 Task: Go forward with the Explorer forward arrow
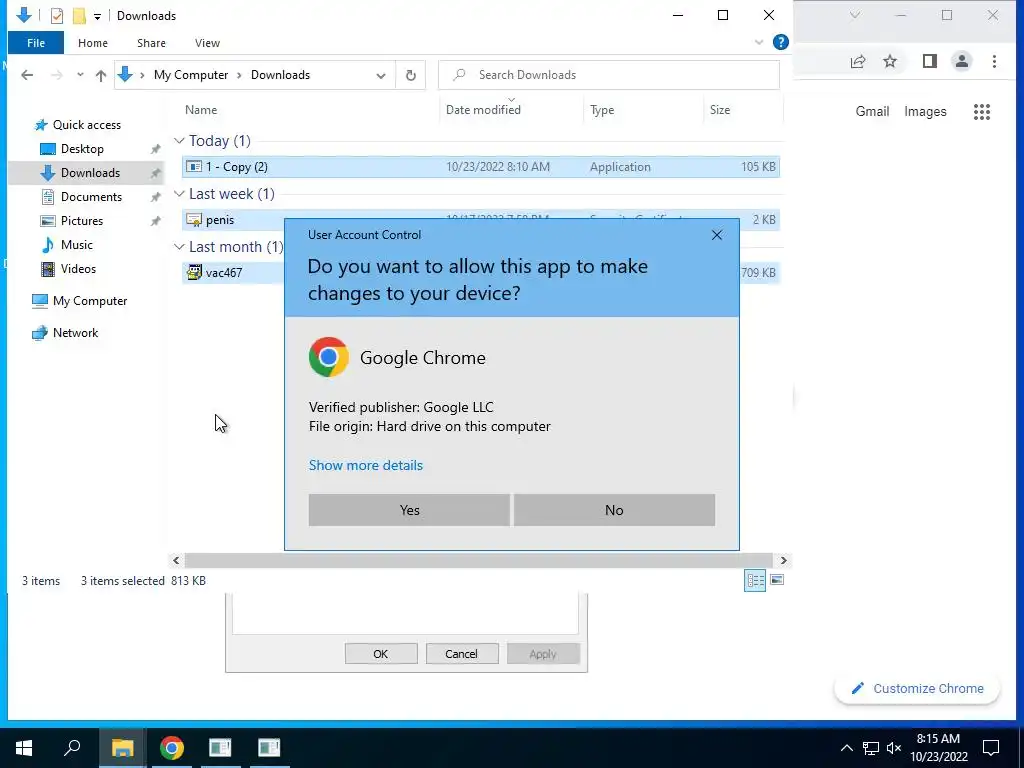pyautogui.click(x=57, y=75)
